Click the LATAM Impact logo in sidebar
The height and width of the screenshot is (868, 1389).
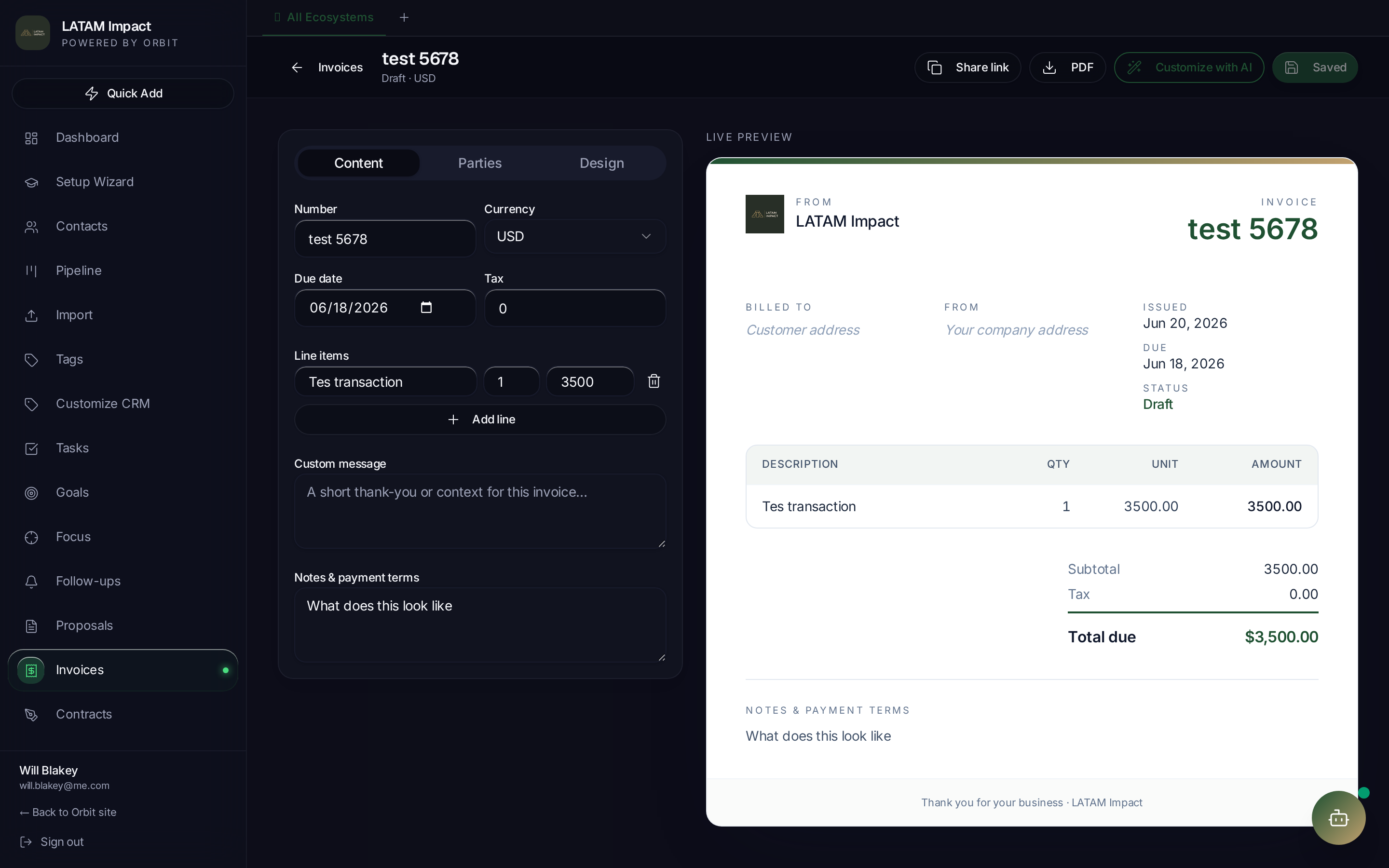(33, 33)
